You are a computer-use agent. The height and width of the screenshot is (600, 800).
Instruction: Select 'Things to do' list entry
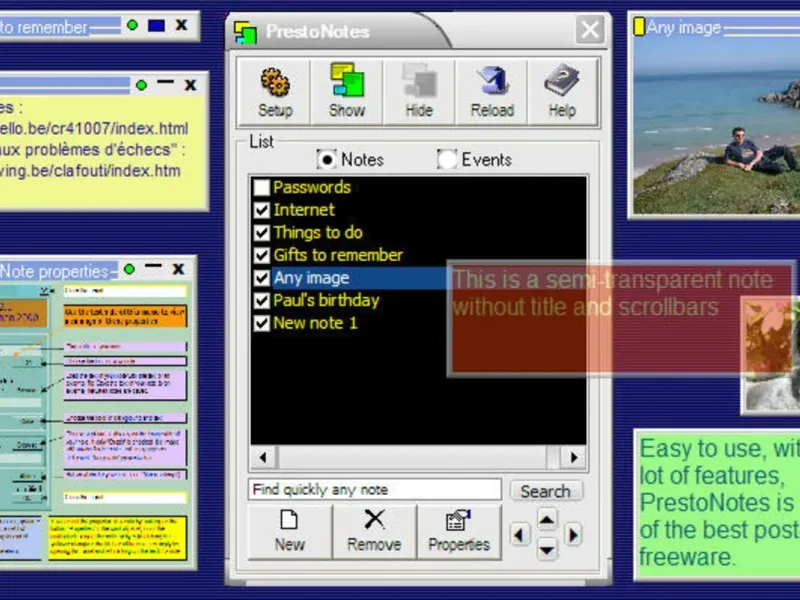[318, 233]
